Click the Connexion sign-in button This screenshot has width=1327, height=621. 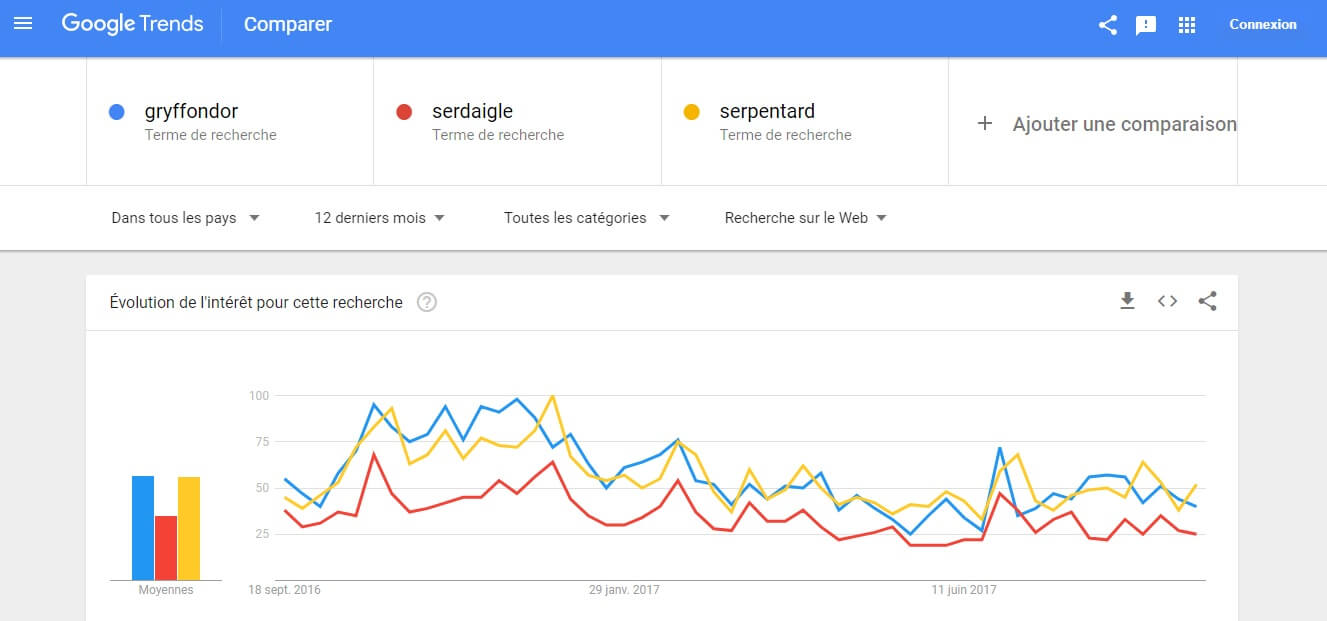[x=1263, y=25]
